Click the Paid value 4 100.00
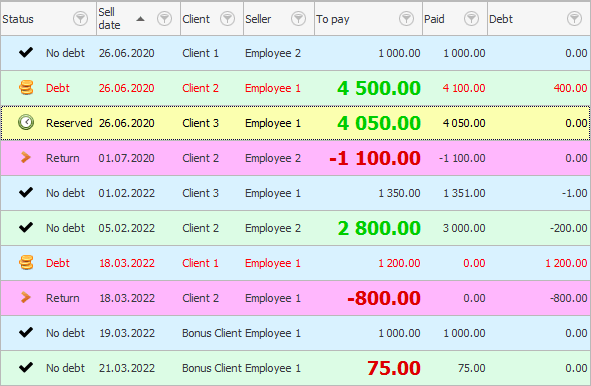Viewport: 591px width, 386px height. 464,88
